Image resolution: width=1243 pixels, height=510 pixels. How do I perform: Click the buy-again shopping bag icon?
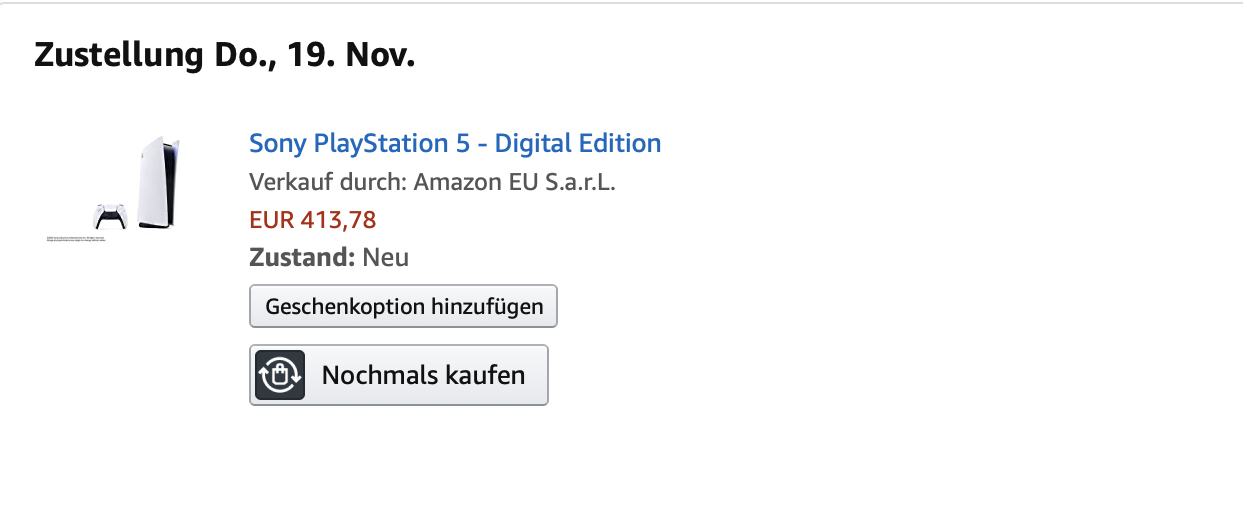click(280, 376)
